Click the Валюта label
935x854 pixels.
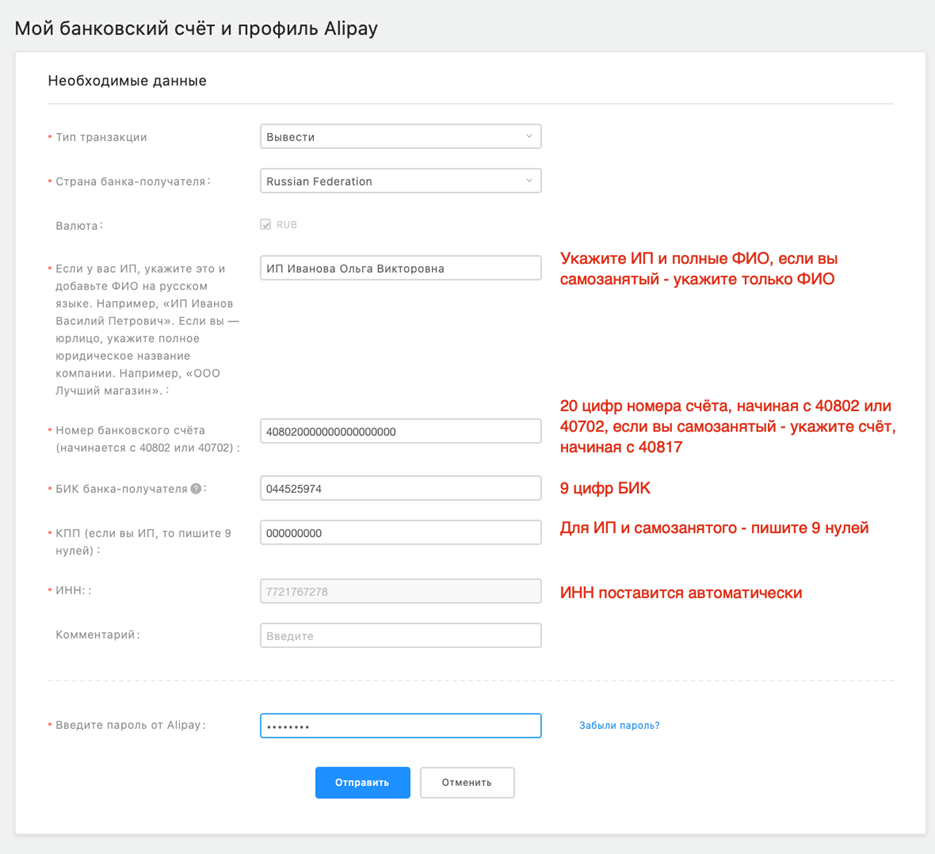point(79,226)
